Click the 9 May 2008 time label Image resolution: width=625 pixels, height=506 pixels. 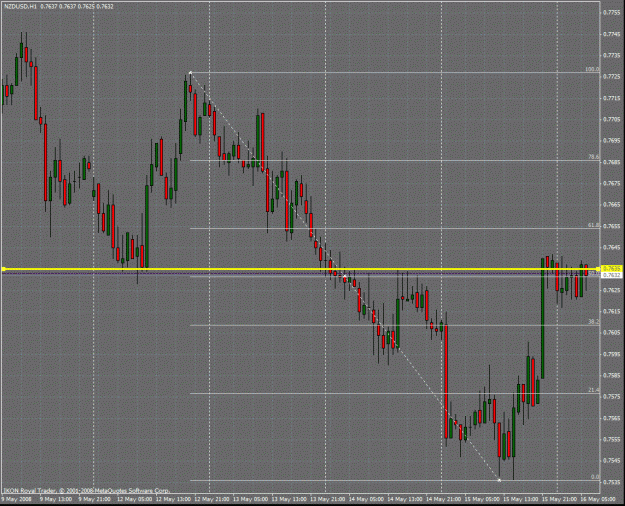(x=16, y=499)
